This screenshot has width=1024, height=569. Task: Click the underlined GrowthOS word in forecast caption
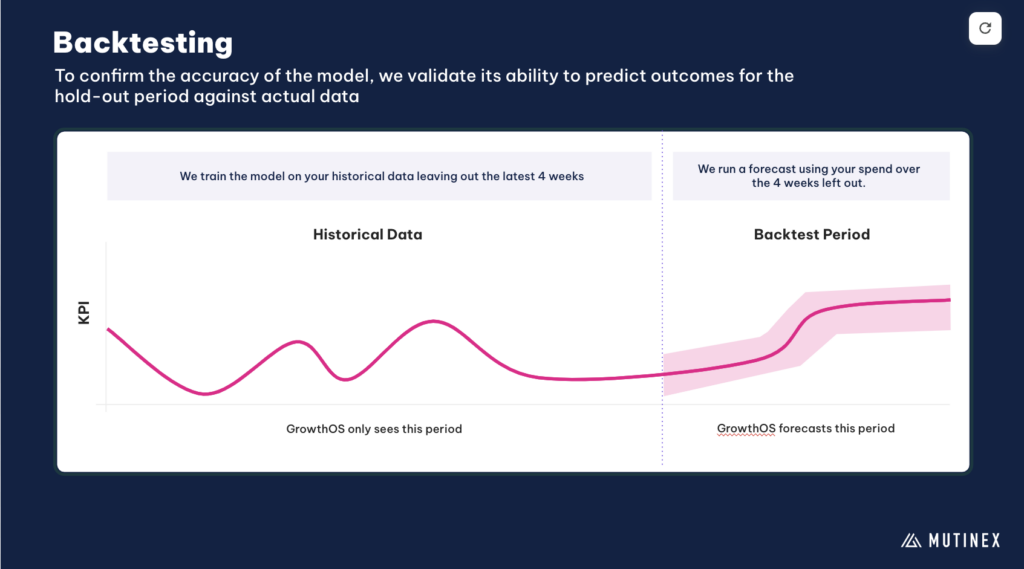[x=746, y=429]
